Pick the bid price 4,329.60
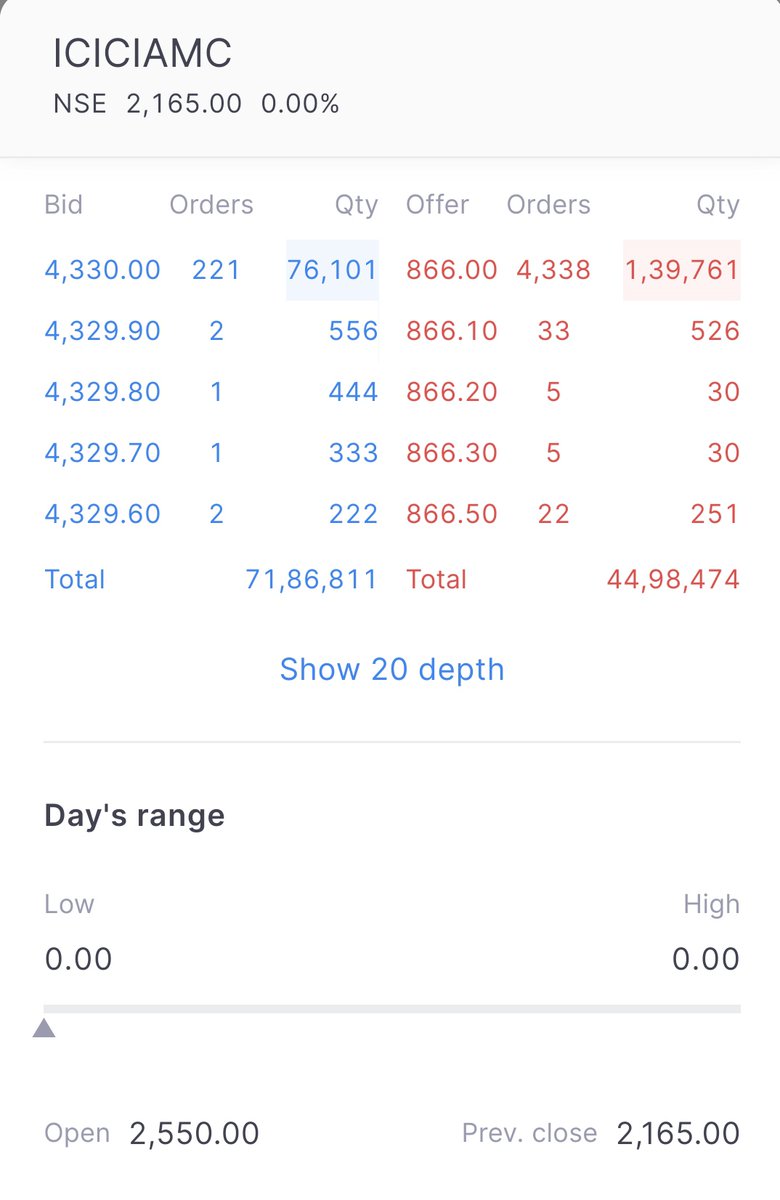Screen dimensions: 780x1200 click(103, 514)
